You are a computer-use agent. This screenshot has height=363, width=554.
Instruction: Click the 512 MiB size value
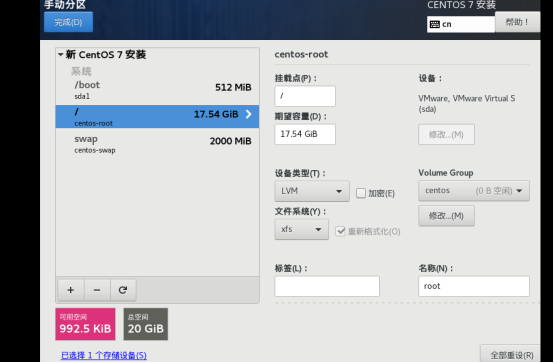point(233,87)
